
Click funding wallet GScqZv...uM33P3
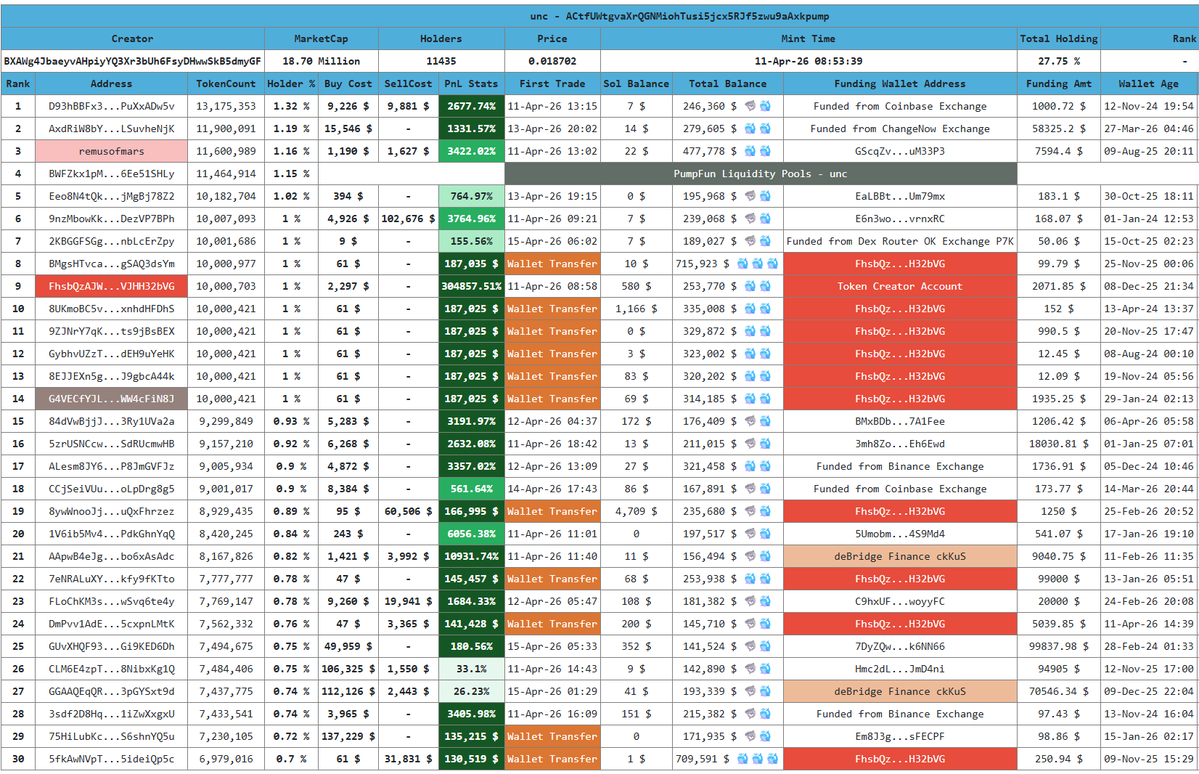[900, 151]
